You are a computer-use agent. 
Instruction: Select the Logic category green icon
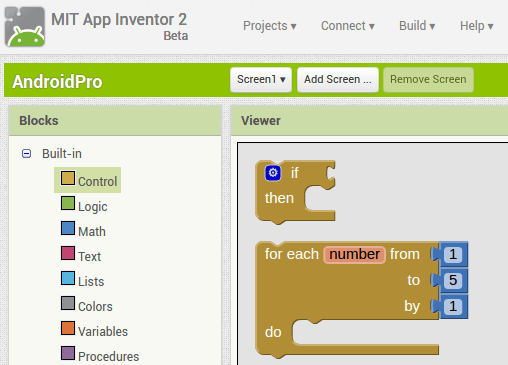coord(68,203)
